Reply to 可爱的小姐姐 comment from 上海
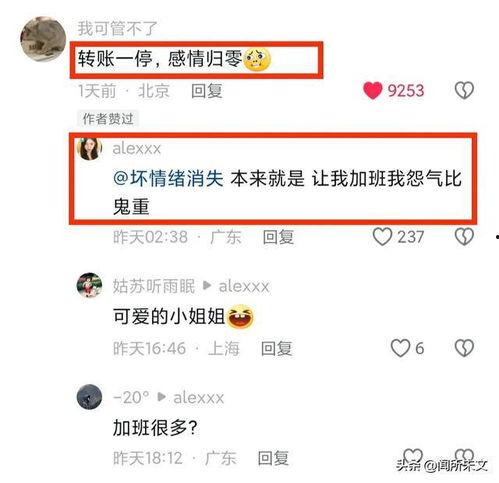Viewport: 499px width, 483px height. coord(276,348)
